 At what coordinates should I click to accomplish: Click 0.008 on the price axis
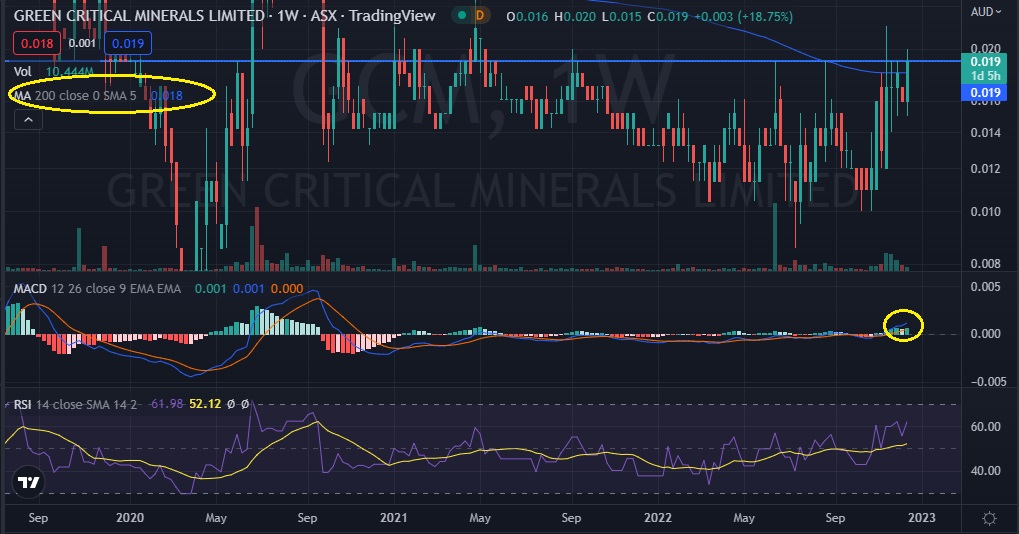[x=985, y=263]
